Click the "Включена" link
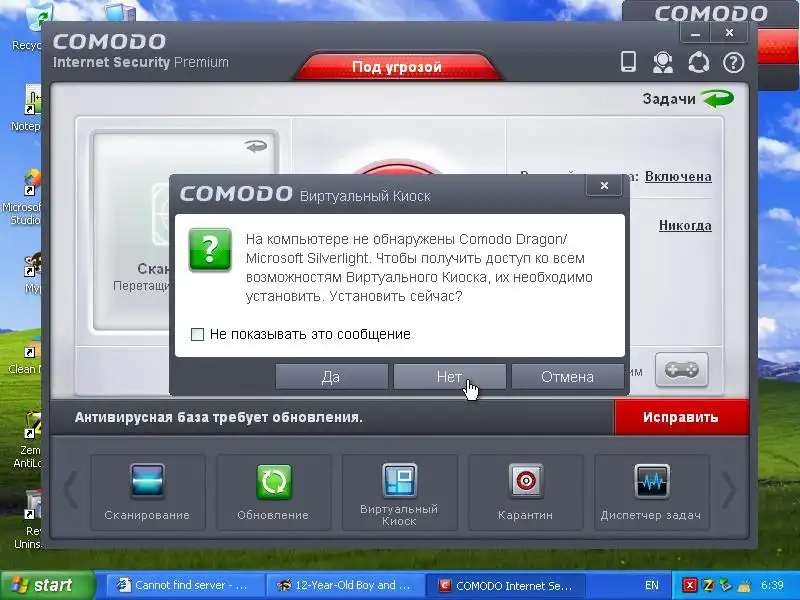 (678, 177)
